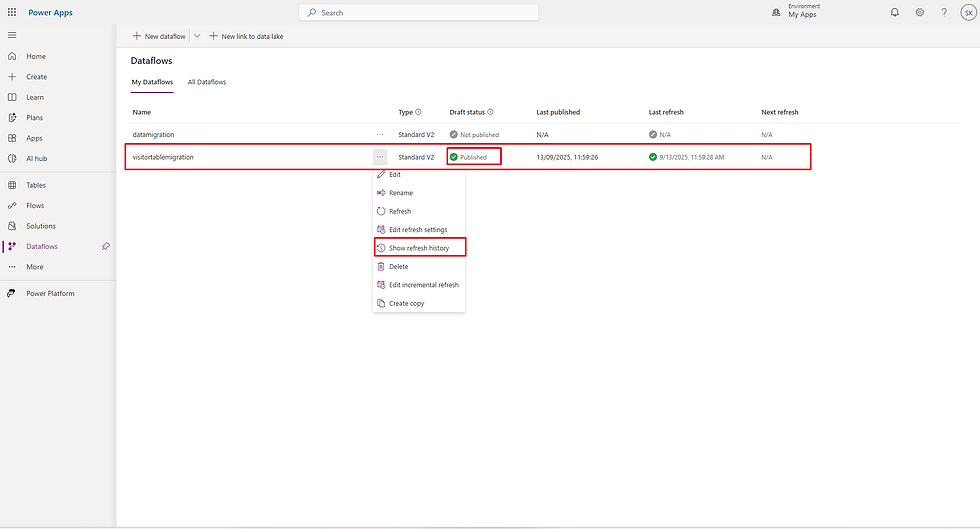The height and width of the screenshot is (529, 980).
Task: Choose Delete from context menu
Action: [419, 266]
